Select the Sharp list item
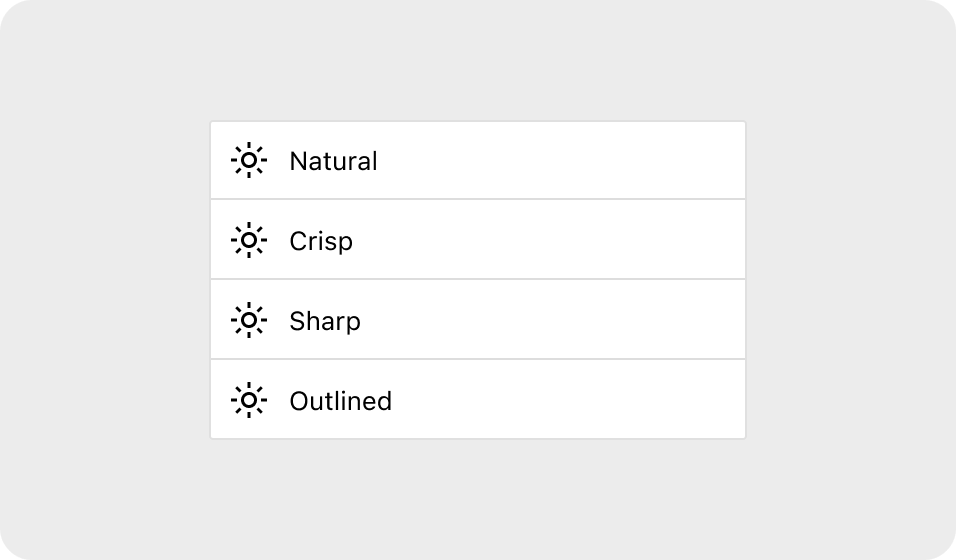The width and height of the screenshot is (956, 560). click(x=478, y=321)
